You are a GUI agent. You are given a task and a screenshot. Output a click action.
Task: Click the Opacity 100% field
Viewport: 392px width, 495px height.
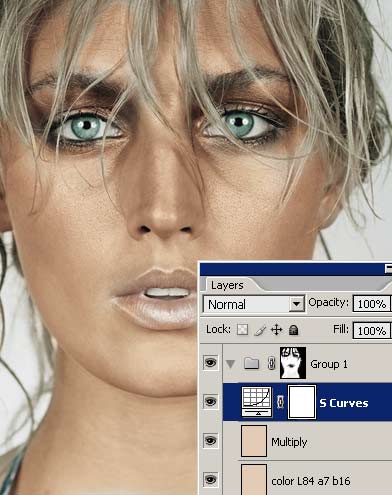pos(372,304)
